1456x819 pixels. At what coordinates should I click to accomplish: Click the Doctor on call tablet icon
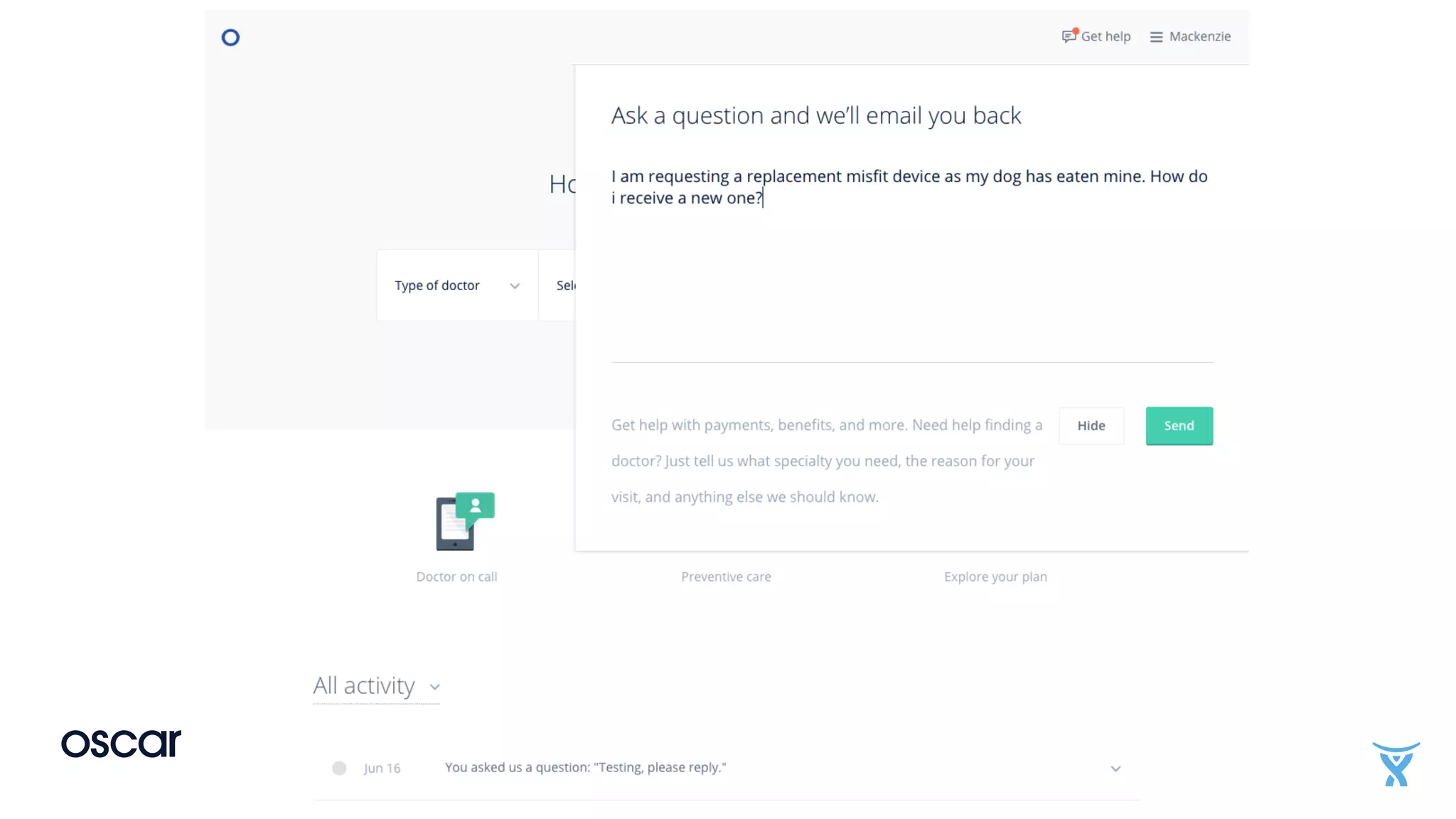click(x=464, y=521)
